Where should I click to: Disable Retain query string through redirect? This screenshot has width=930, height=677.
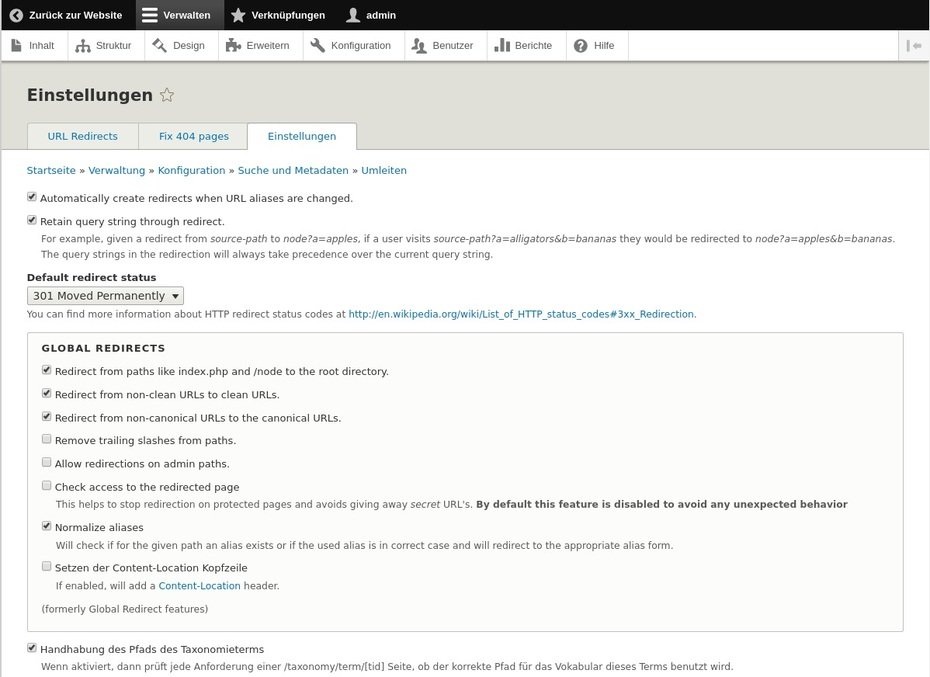[x=32, y=221]
